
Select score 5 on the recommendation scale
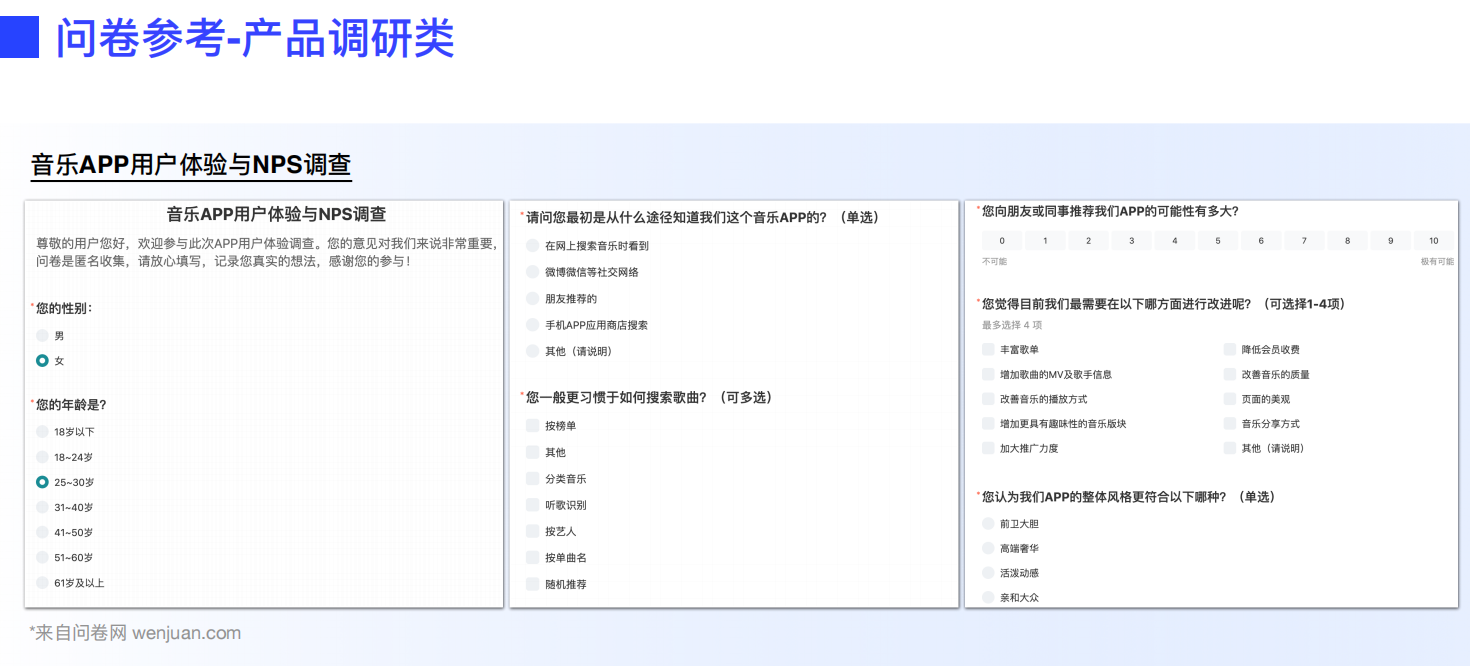point(1217,240)
